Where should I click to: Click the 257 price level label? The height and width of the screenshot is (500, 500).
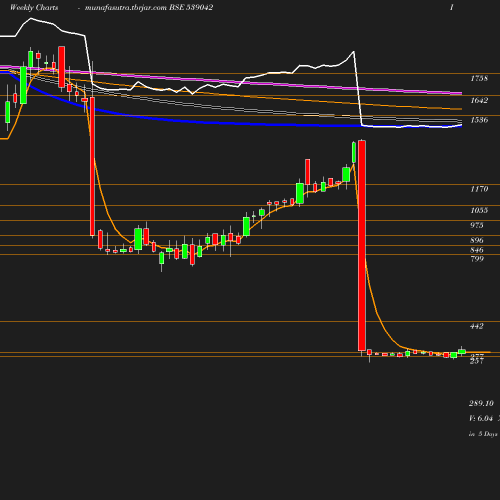(477, 361)
